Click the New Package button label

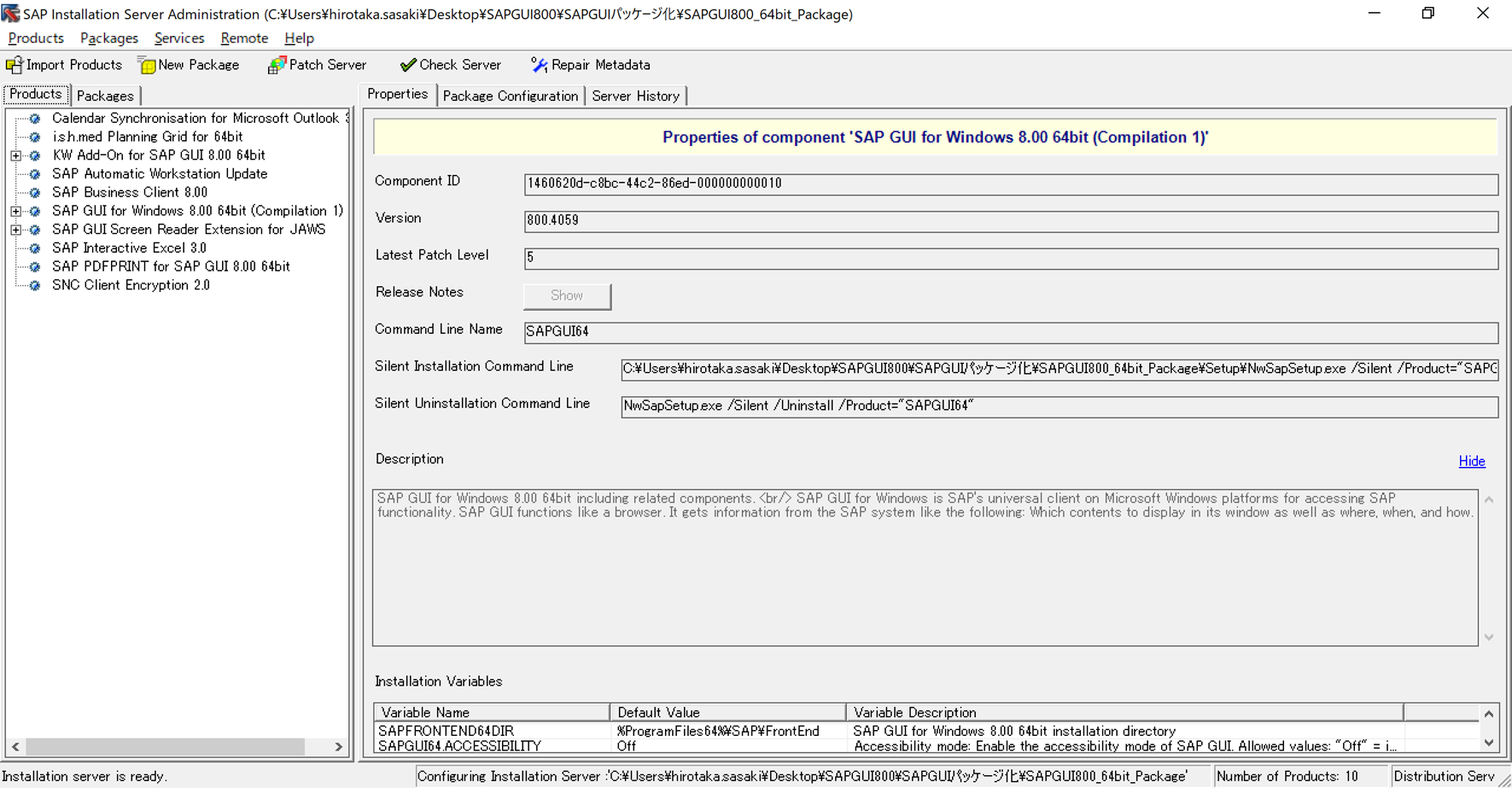[199, 65]
